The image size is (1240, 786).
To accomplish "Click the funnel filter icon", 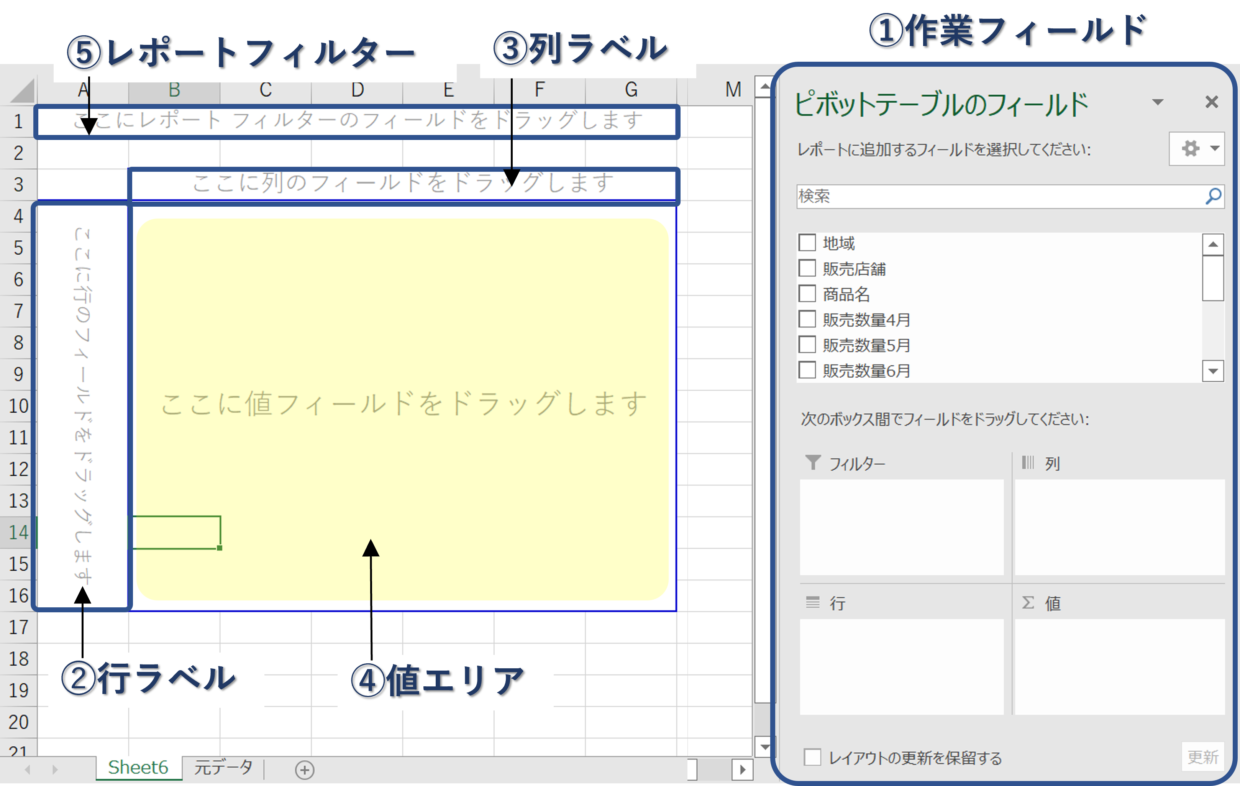I will 812,463.
